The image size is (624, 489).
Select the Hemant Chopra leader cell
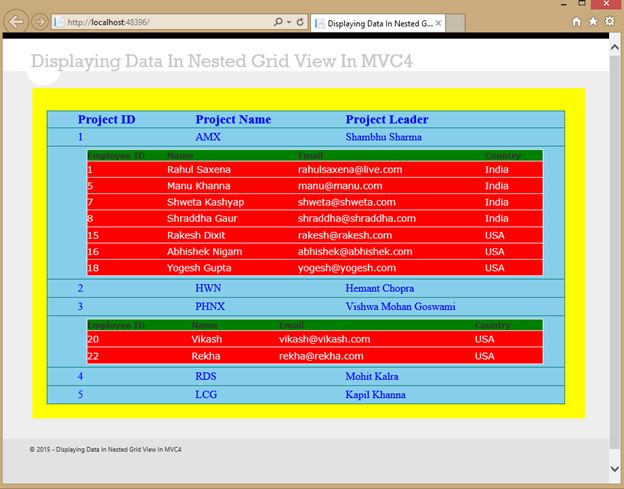click(380, 288)
